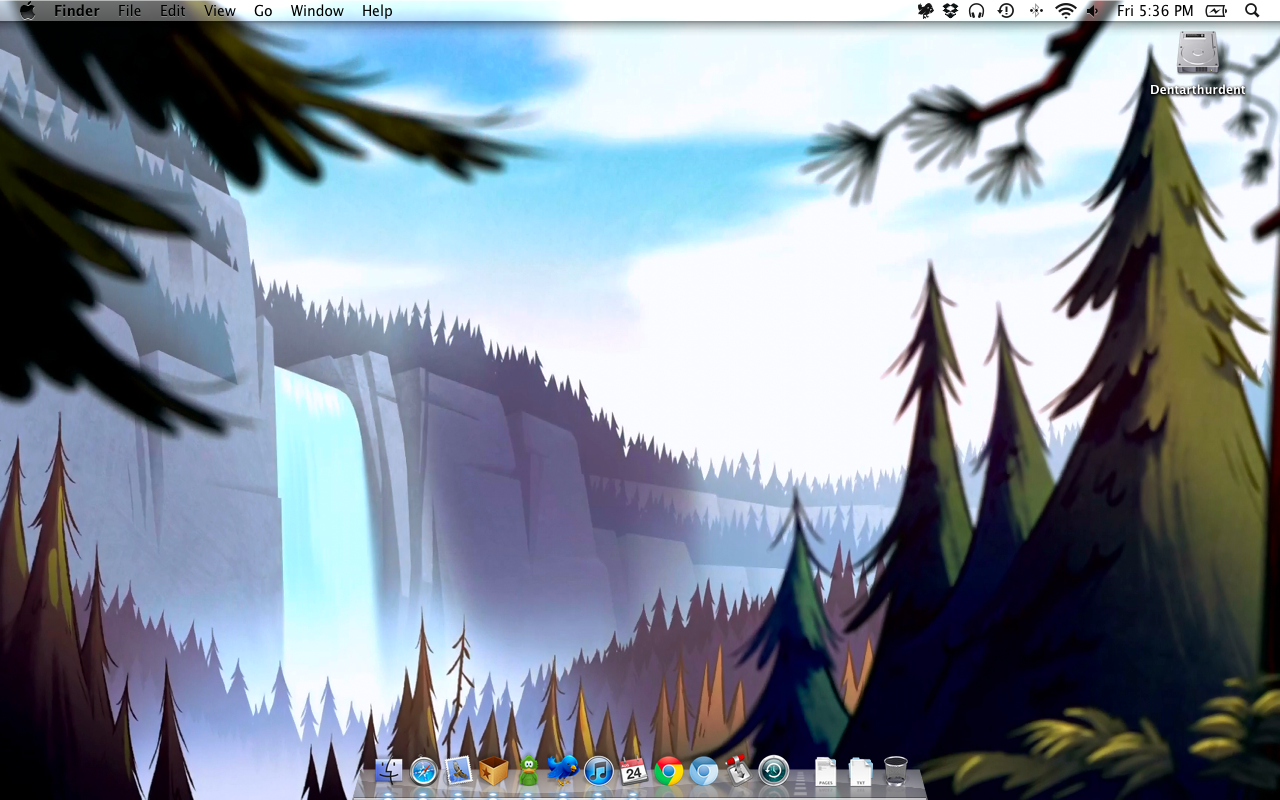Launch iTunes from the dock
The width and height of the screenshot is (1280, 800).
coord(598,771)
